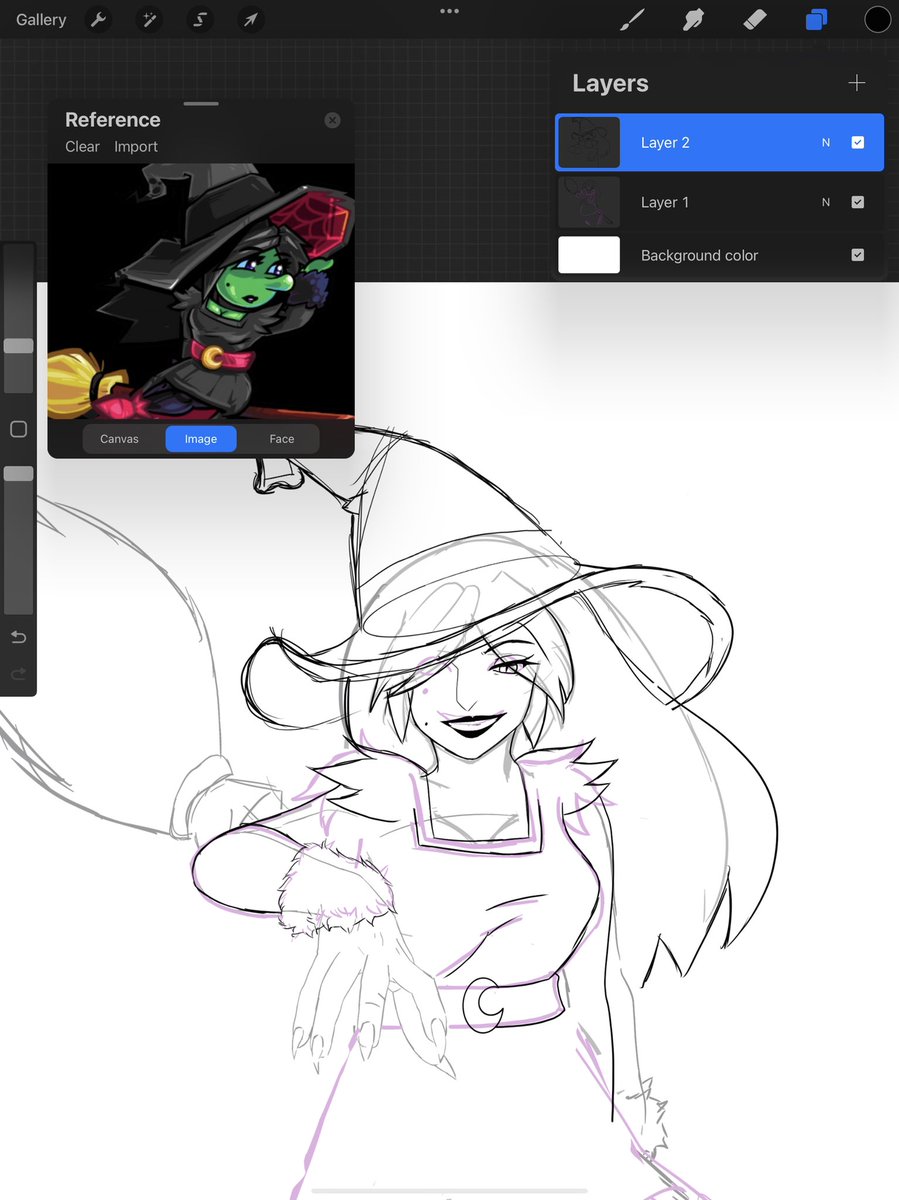Image resolution: width=899 pixels, height=1200 pixels.
Task: Toggle Background color visibility checkbox
Action: 857,255
